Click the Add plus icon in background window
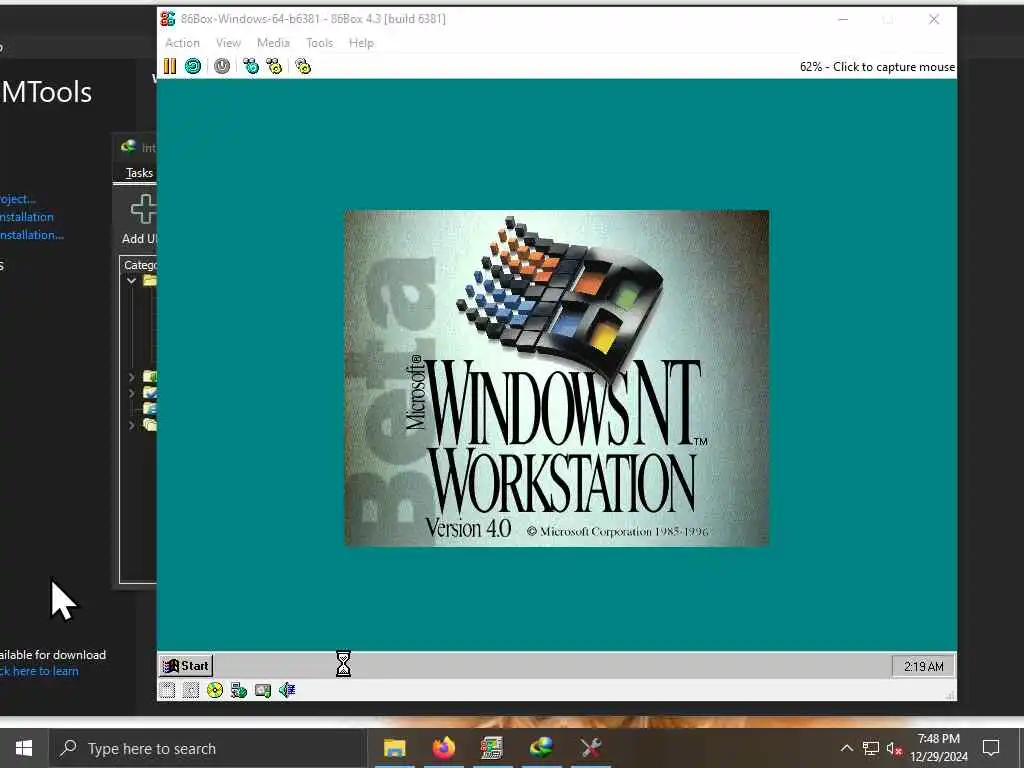The image size is (1024, 768). [143, 209]
